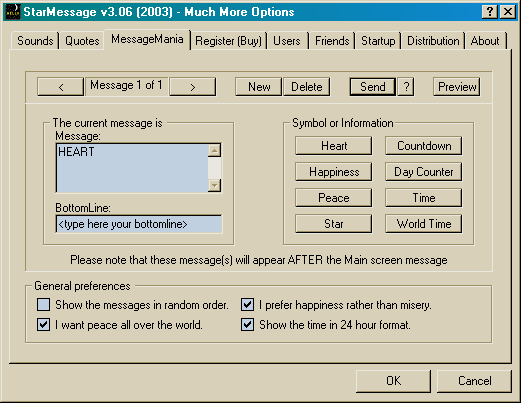Click inside the BottomLine text field

139,224
